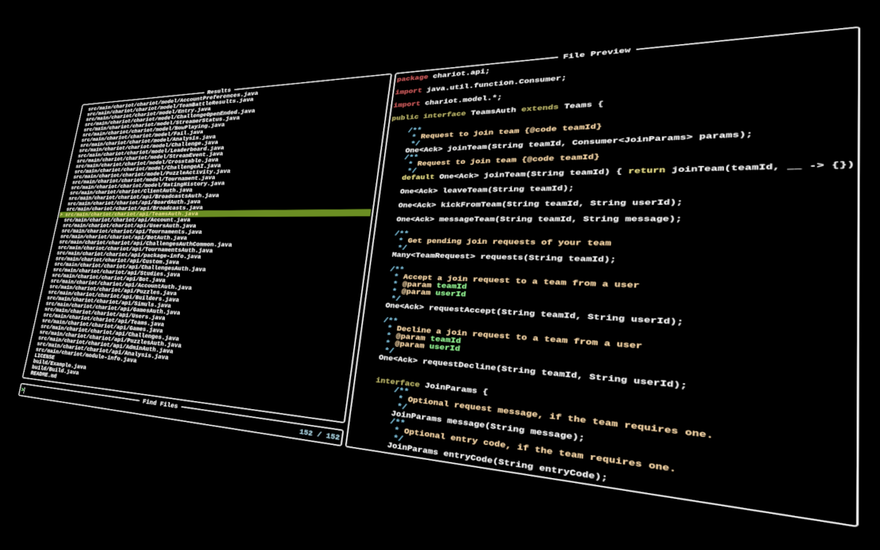Open model/Entry.java result
Screen dimensions: 880x550
tap(149, 112)
